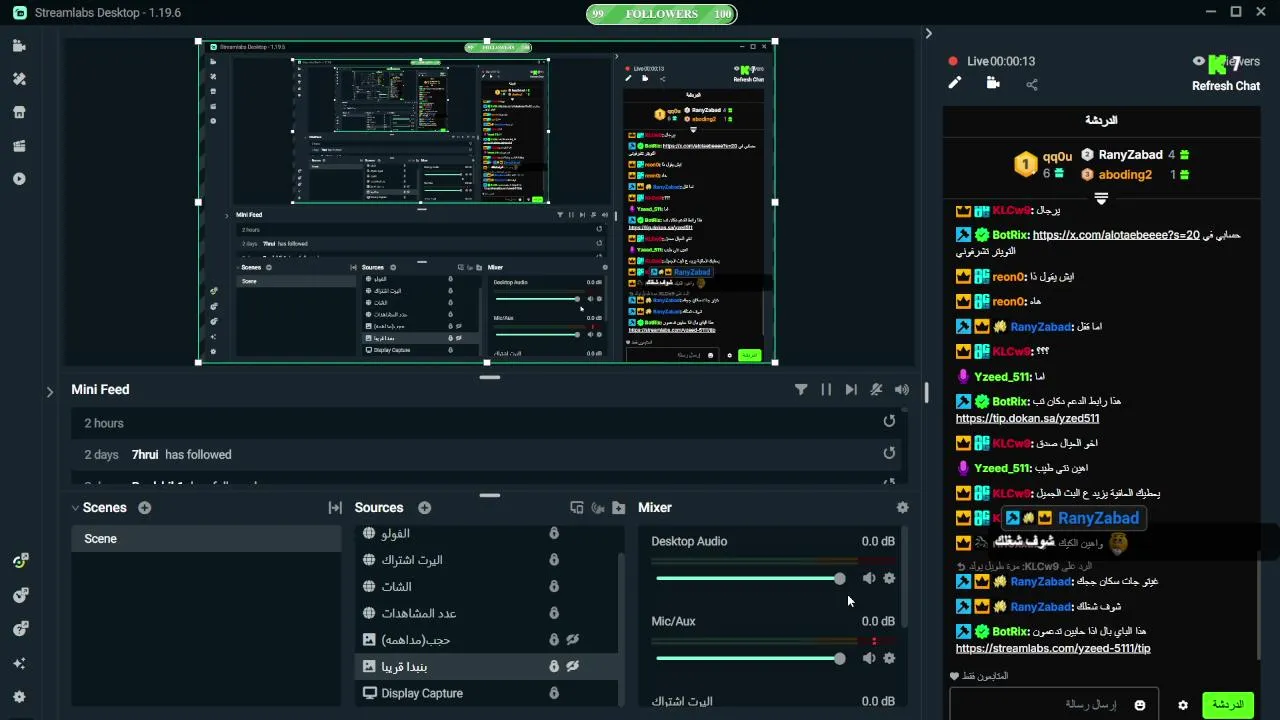This screenshot has width=1280, height=720.
Task: Open the x.com/alotaebeeee link in chat
Action: tap(1115, 235)
